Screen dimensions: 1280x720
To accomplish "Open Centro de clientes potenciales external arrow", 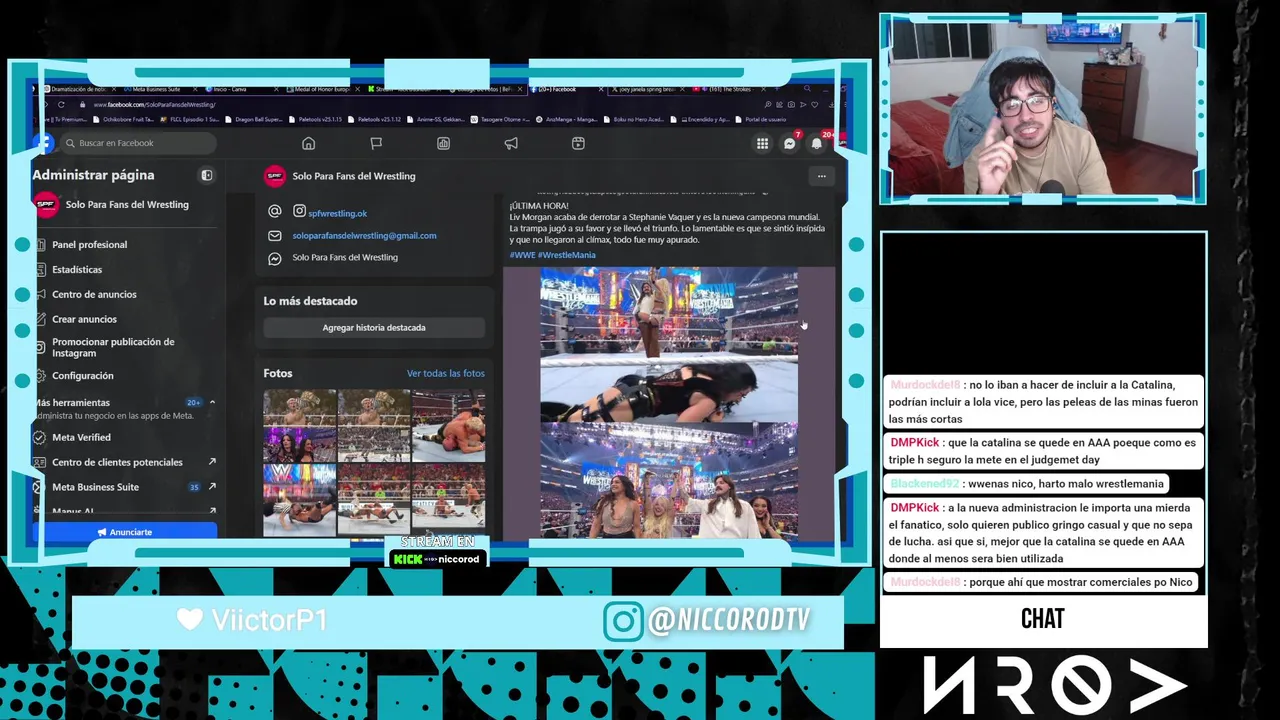I will (x=212, y=462).
